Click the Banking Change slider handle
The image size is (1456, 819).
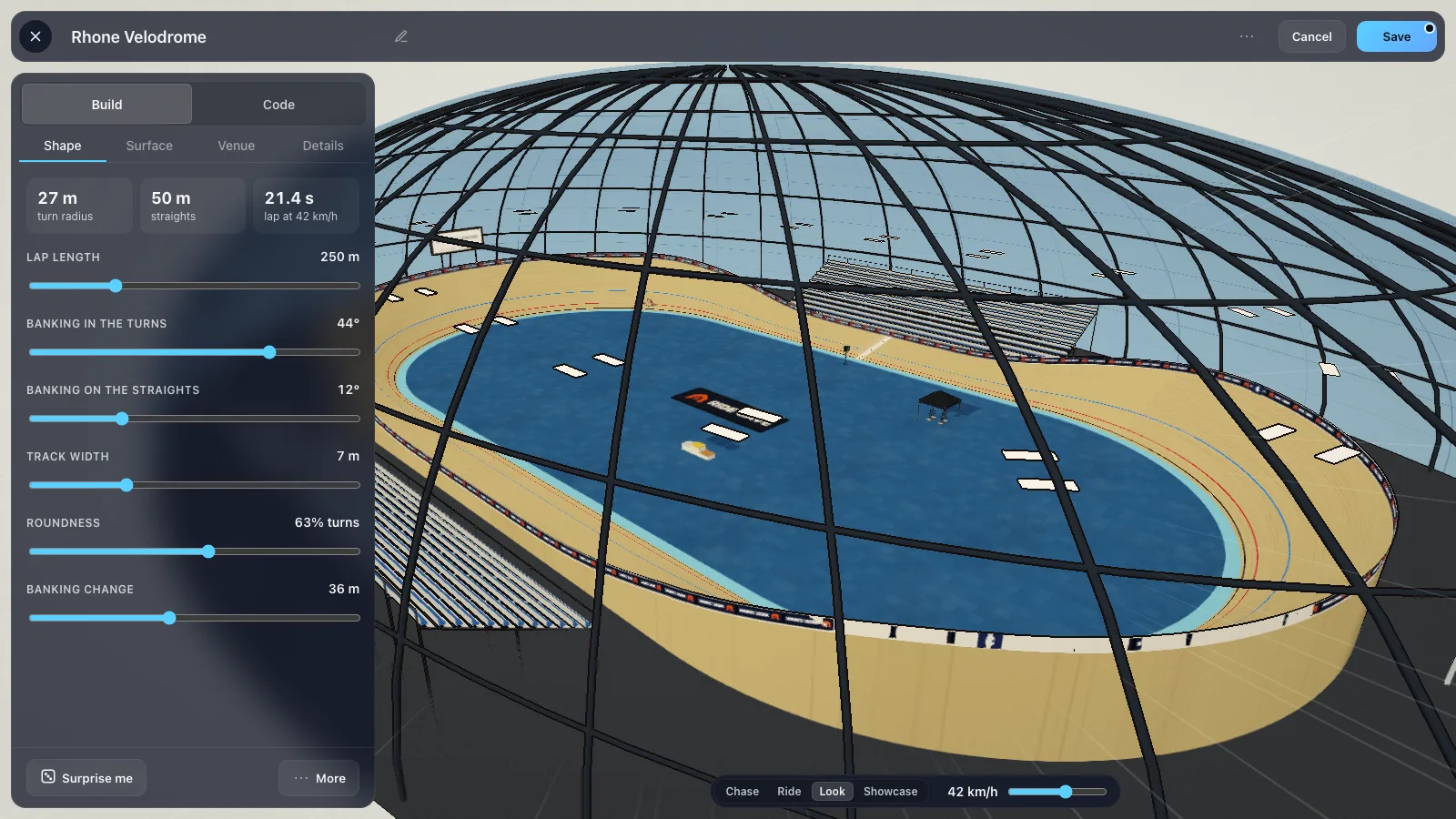(169, 618)
